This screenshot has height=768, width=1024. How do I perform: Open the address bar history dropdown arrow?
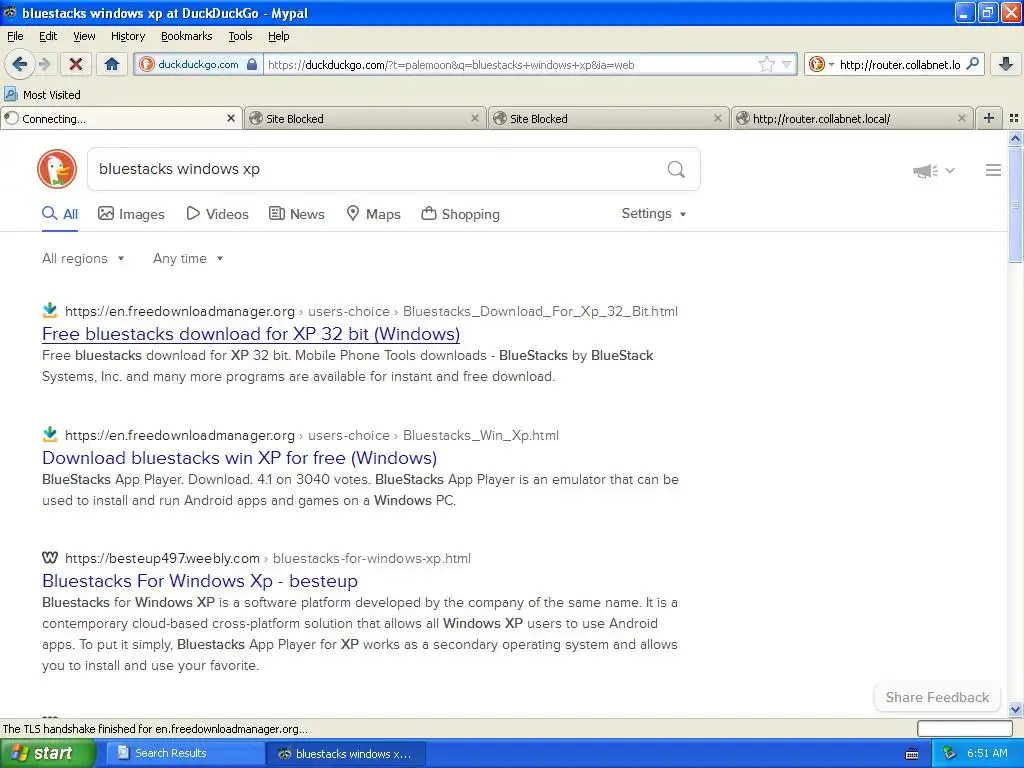coord(786,64)
